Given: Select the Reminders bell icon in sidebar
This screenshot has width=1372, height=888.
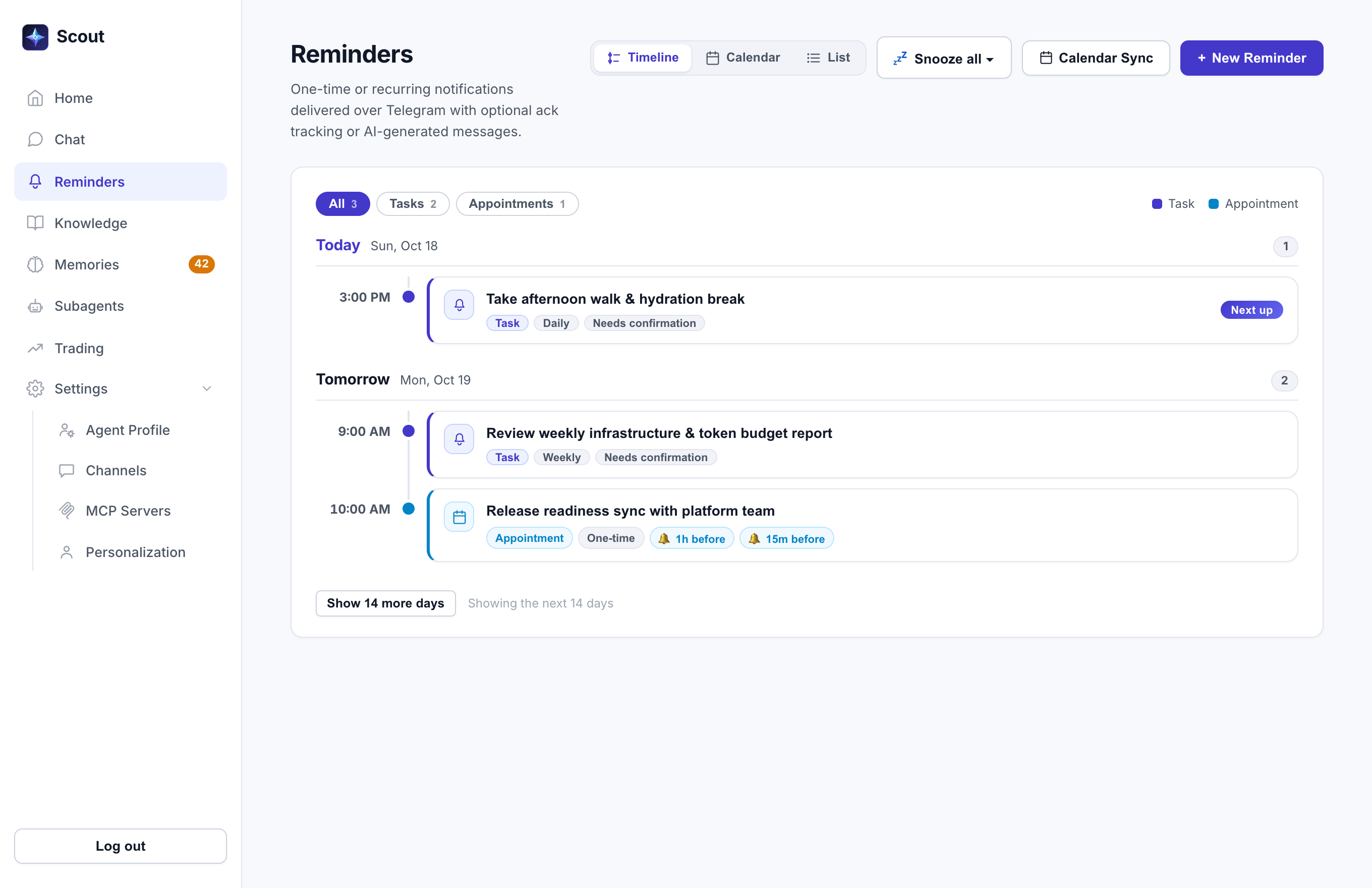Looking at the screenshot, I should click(35, 182).
